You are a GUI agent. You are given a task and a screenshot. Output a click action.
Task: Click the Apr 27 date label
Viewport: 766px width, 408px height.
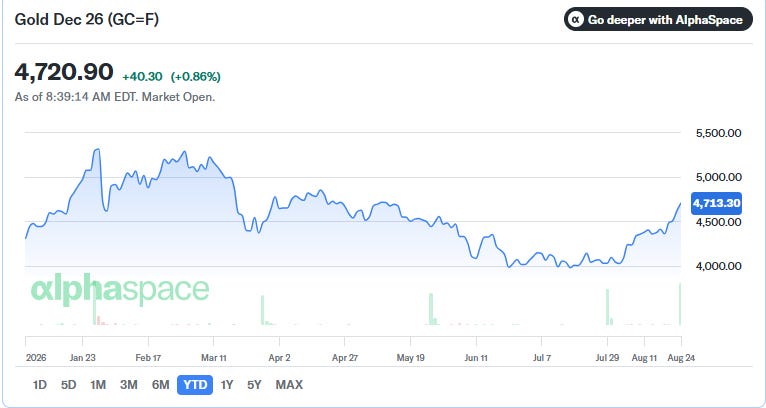345,358
